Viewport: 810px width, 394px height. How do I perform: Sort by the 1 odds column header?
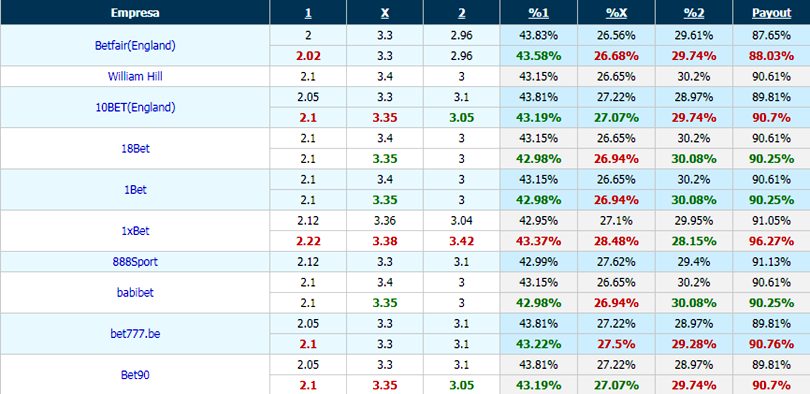[308, 13]
